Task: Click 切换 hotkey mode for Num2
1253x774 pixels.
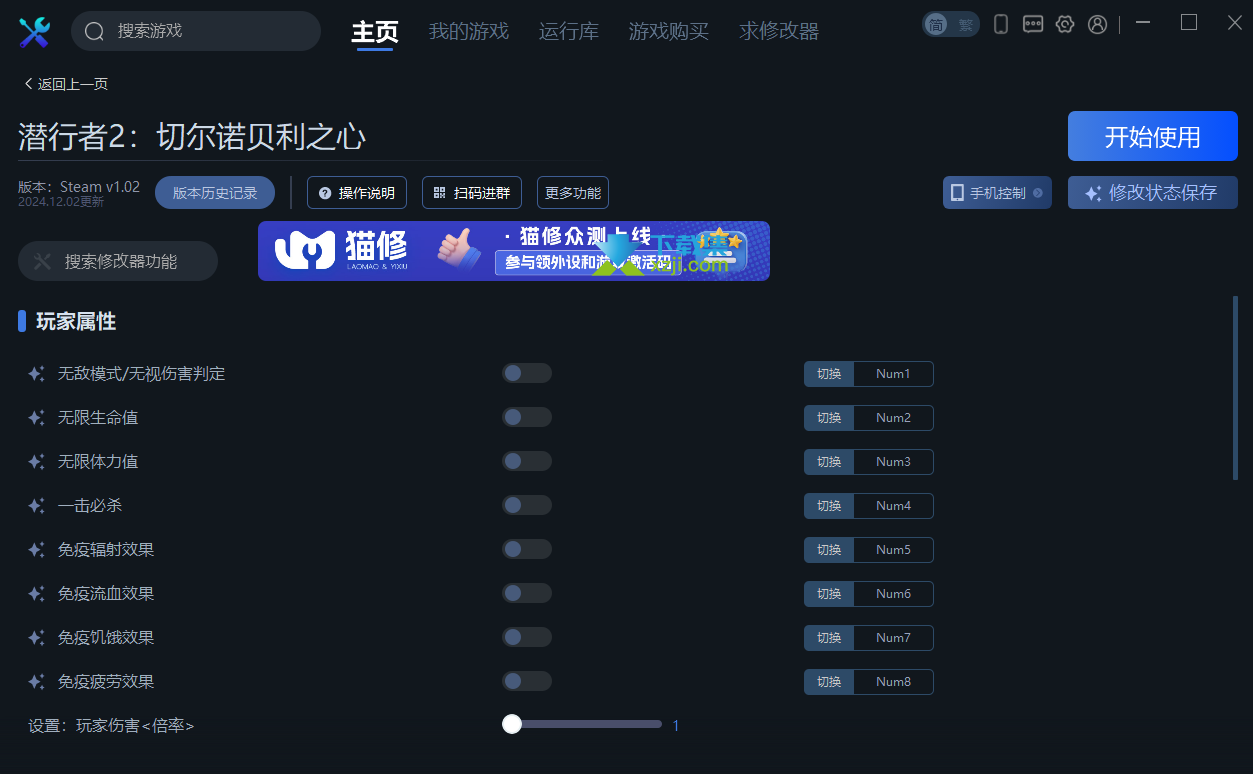Action: pos(829,418)
